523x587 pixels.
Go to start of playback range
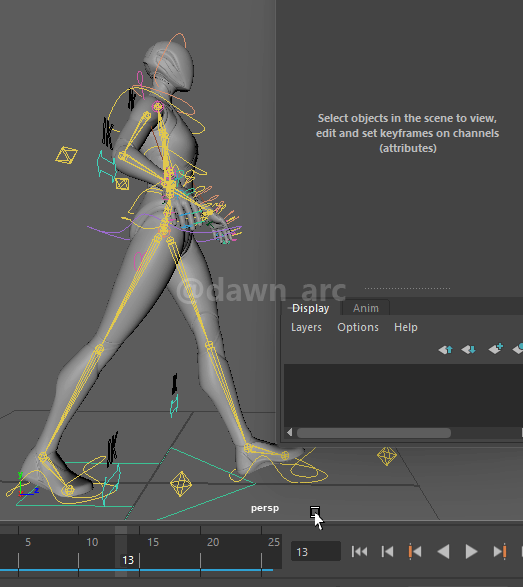pos(359,551)
